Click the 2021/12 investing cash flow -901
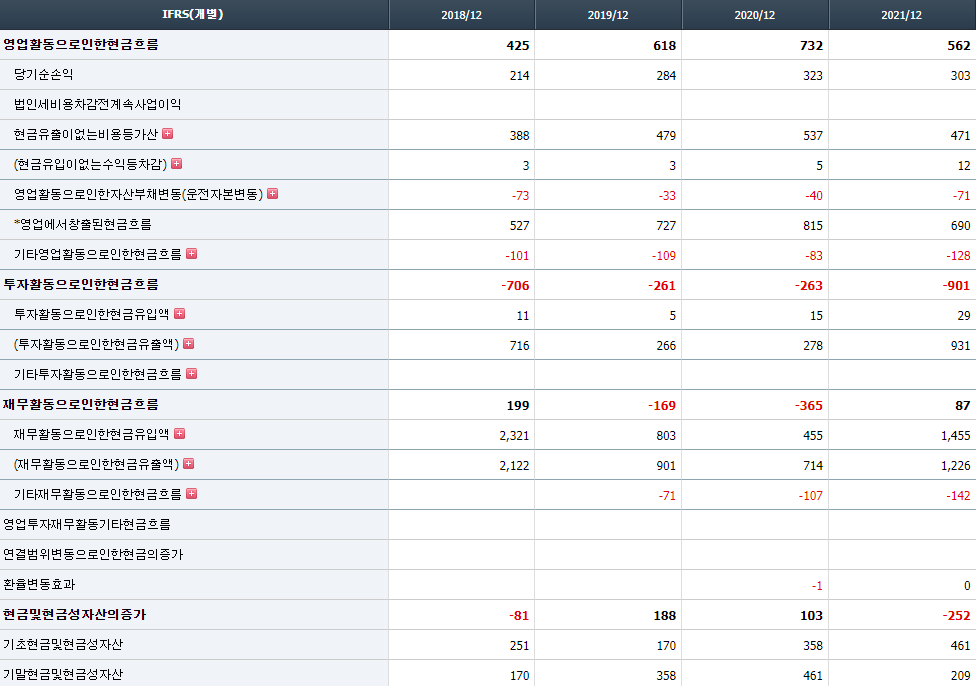The width and height of the screenshot is (980, 686). click(956, 286)
